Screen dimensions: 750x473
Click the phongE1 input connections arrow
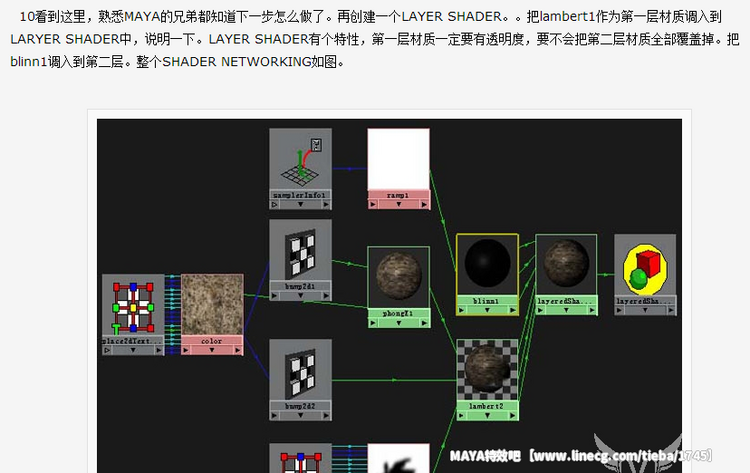[373, 323]
